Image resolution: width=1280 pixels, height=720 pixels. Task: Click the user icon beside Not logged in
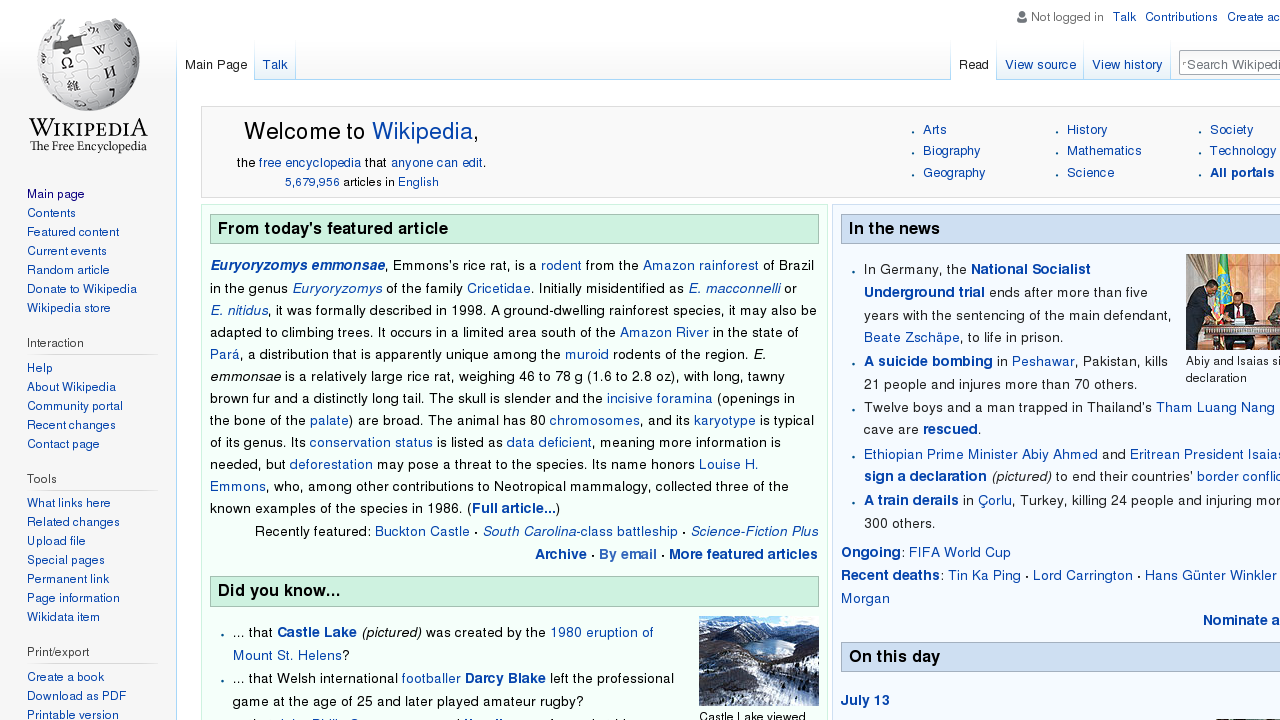pyautogui.click(x=1022, y=17)
